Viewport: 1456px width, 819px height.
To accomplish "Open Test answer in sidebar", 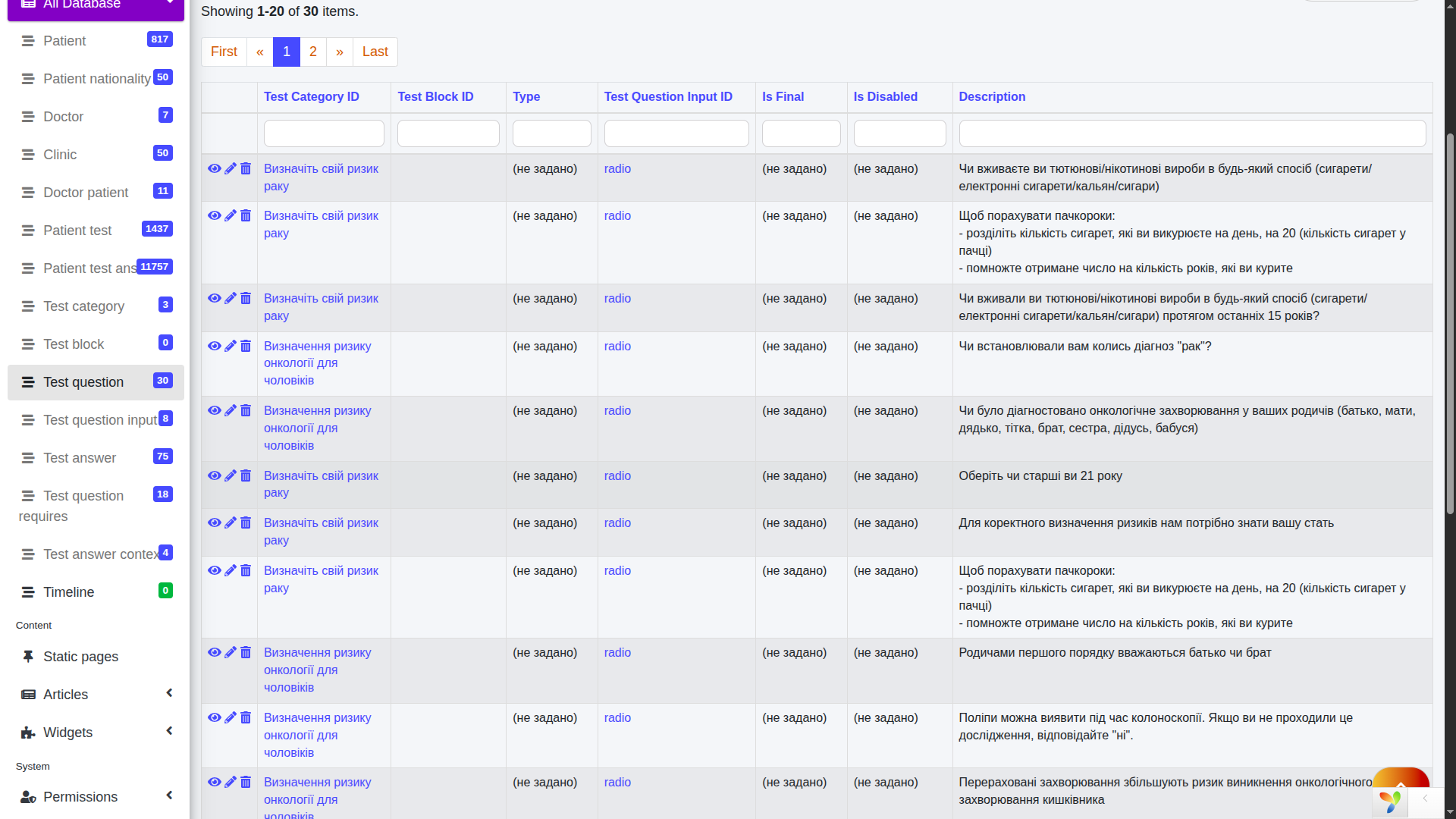I will click(x=80, y=458).
